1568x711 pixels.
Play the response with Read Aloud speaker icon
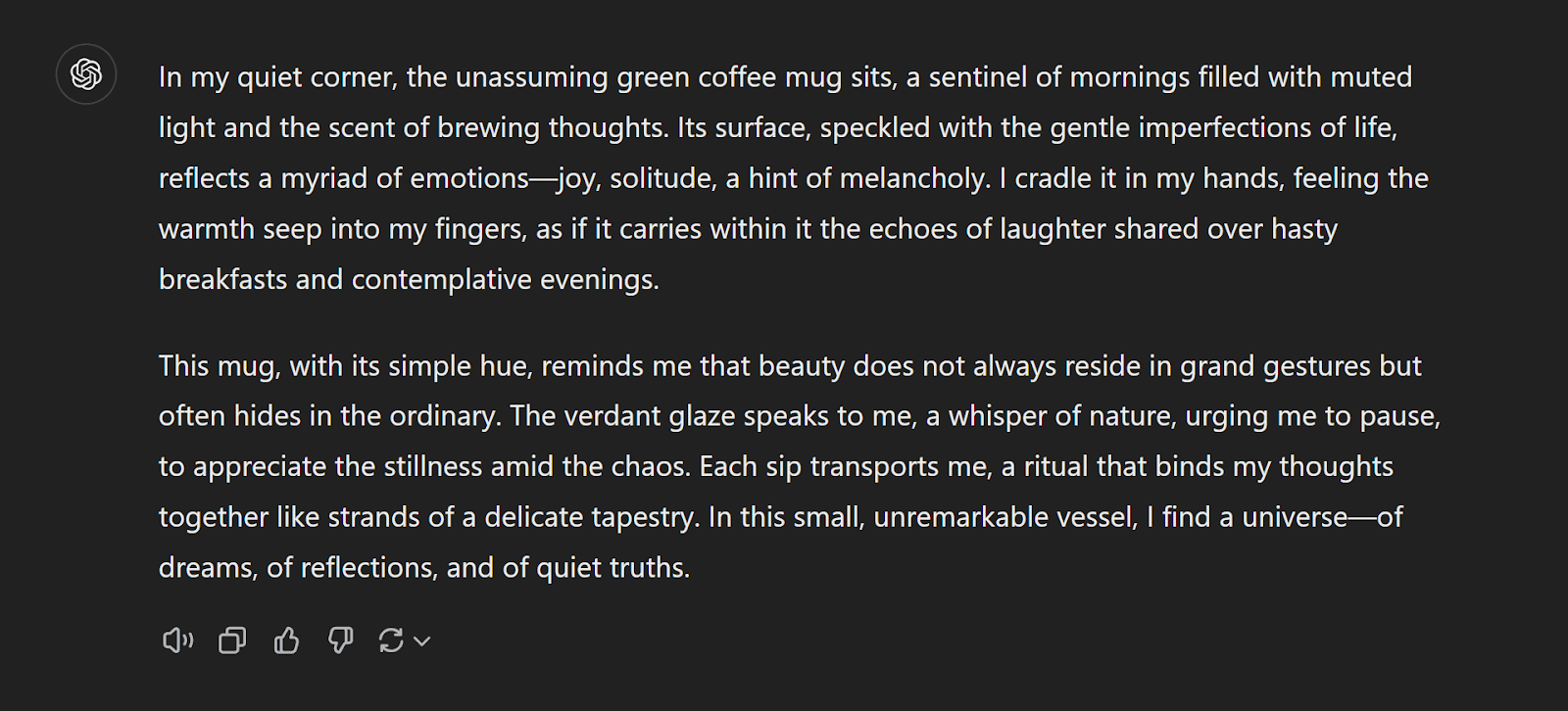tap(177, 640)
